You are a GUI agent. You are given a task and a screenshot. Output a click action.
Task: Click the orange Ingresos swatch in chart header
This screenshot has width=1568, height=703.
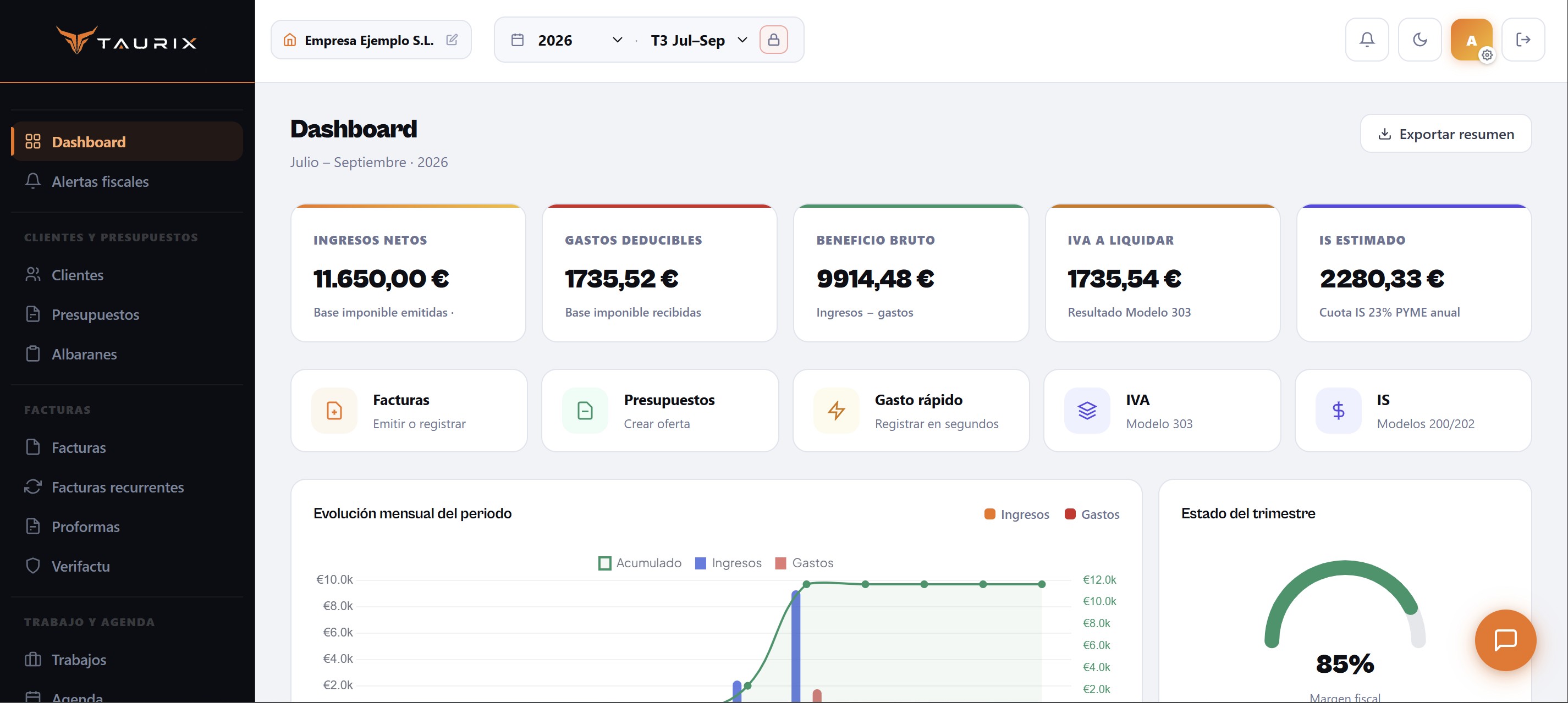(989, 514)
